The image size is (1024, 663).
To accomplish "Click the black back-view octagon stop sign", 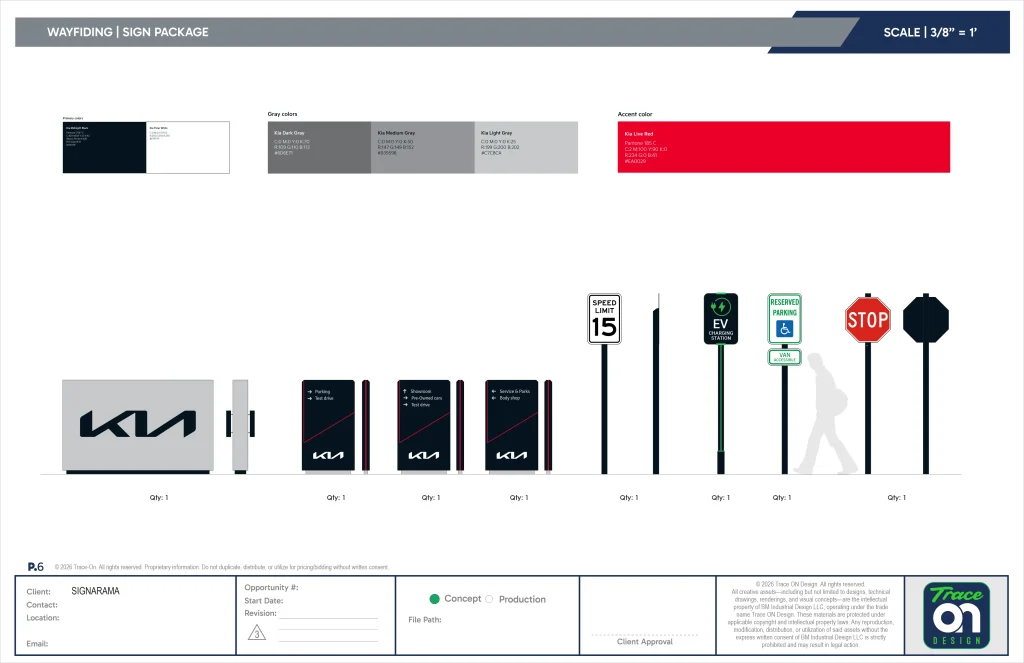I will pos(926,319).
